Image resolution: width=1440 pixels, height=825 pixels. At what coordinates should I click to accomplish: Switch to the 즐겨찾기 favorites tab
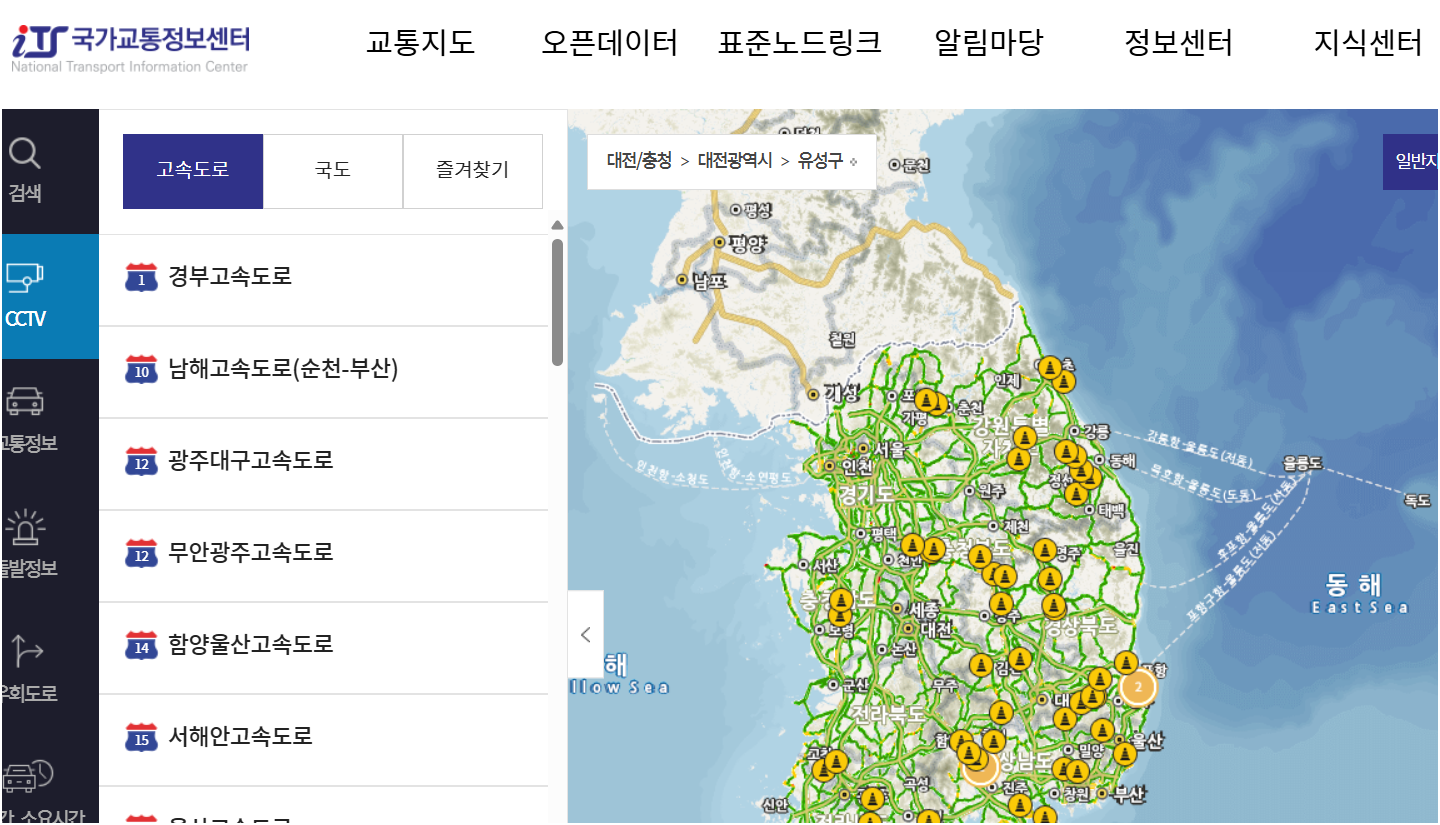pos(473,171)
